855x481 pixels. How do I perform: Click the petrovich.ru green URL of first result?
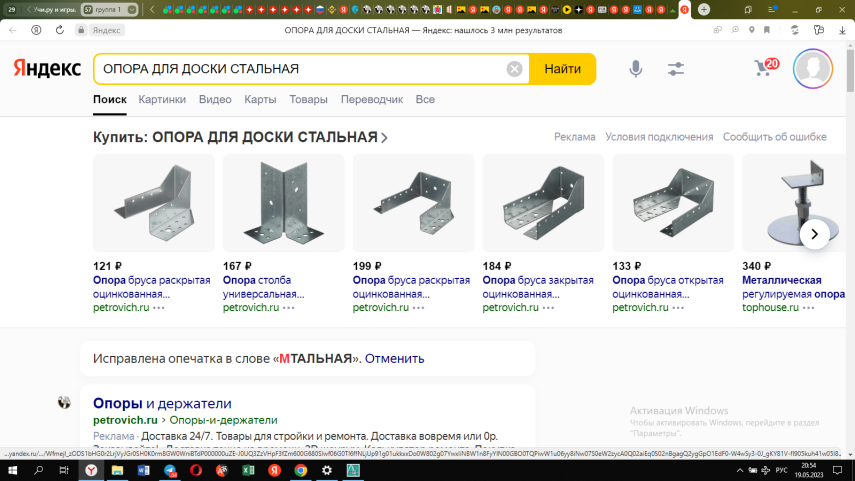coord(125,420)
